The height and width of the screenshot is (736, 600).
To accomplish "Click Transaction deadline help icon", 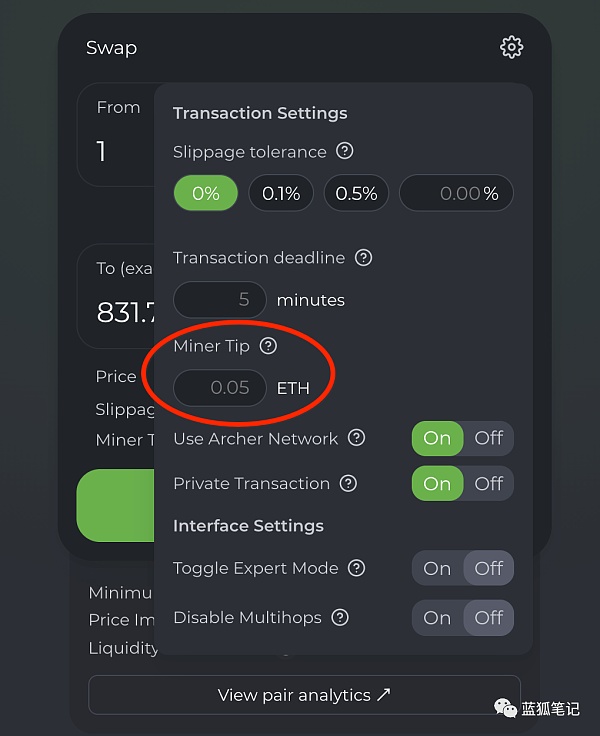I will 364,257.
